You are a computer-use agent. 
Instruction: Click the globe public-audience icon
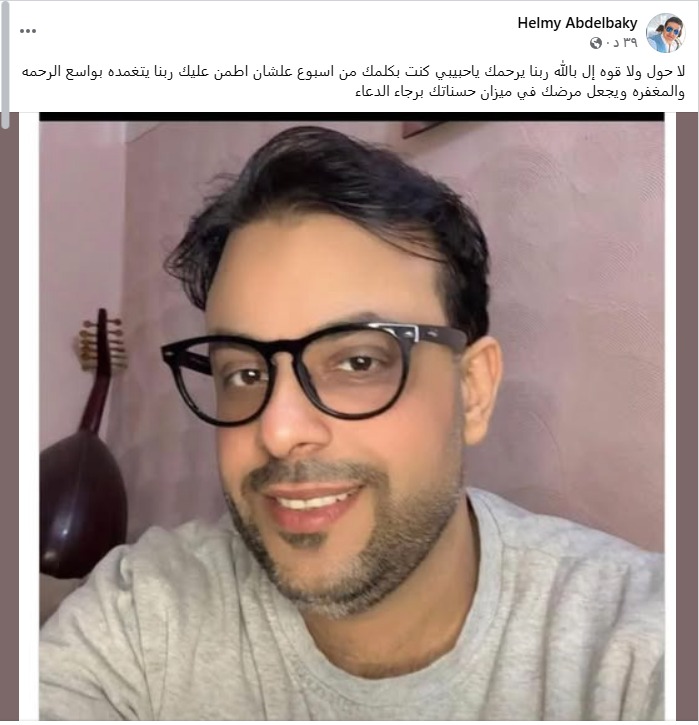click(x=596, y=43)
